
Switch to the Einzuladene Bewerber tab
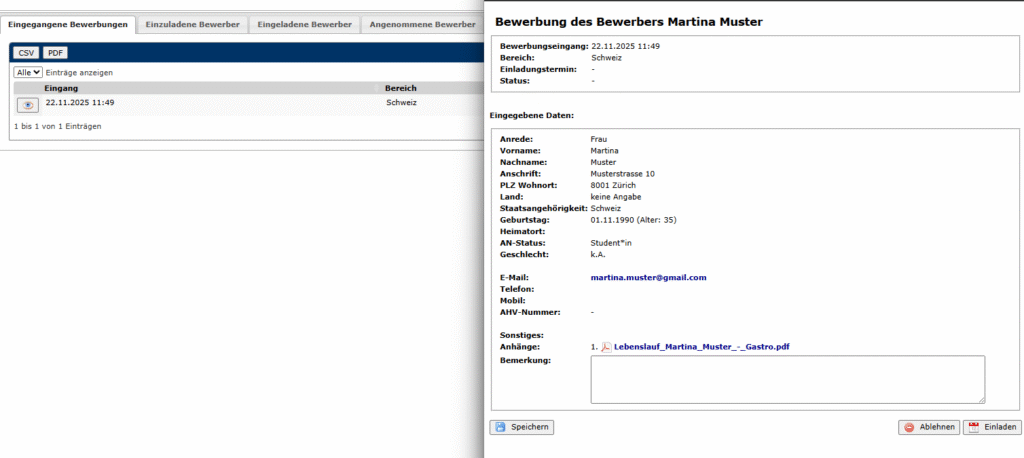point(190,24)
